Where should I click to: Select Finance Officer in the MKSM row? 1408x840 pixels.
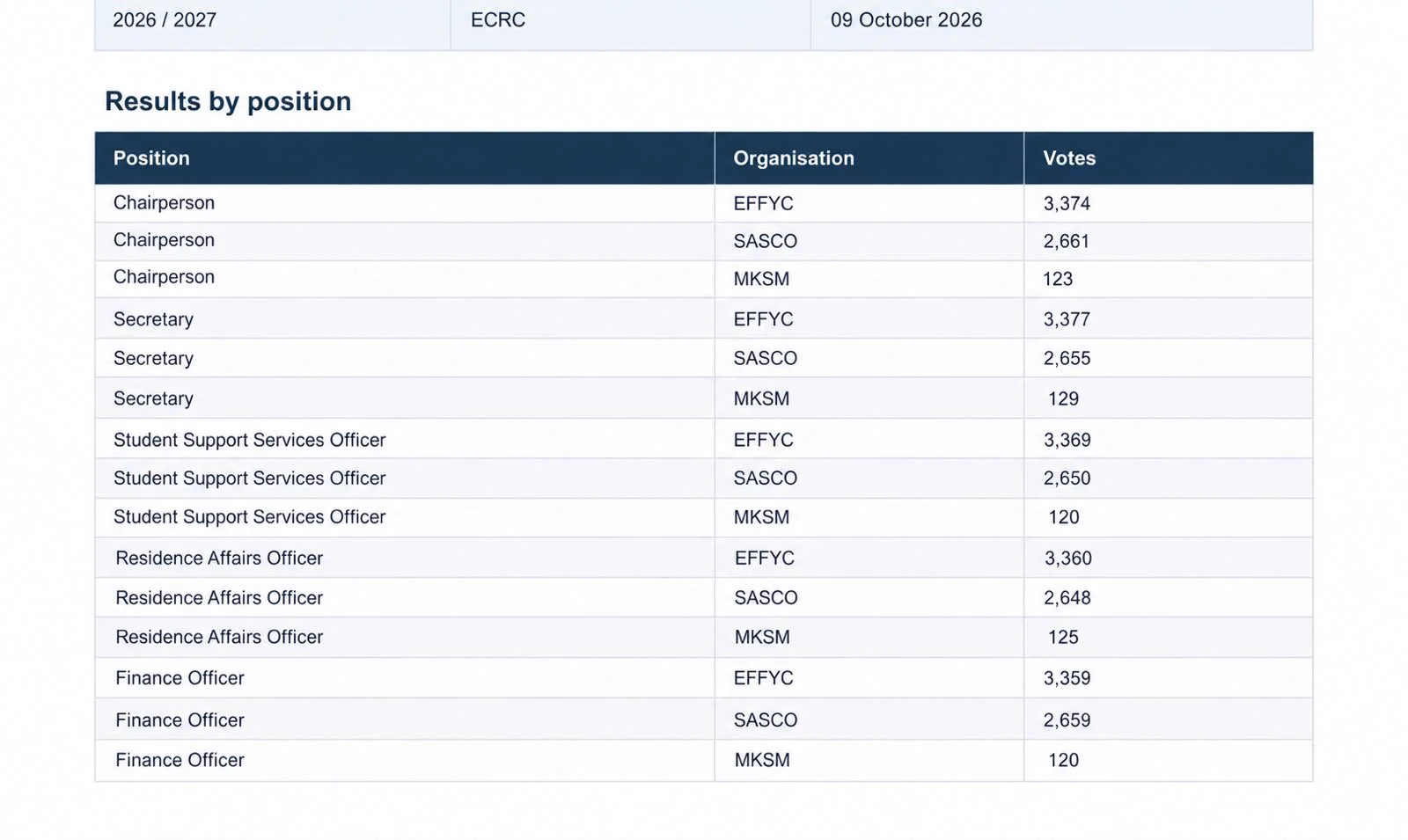(180, 760)
